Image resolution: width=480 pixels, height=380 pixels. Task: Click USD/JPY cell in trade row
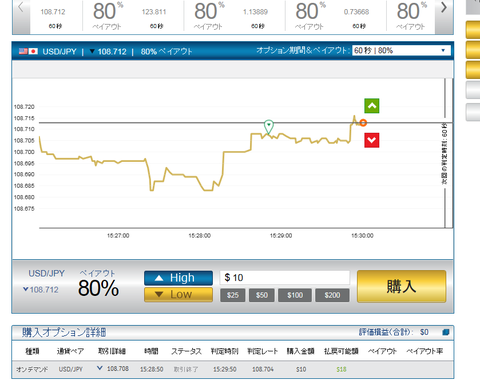[x=71, y=369]
